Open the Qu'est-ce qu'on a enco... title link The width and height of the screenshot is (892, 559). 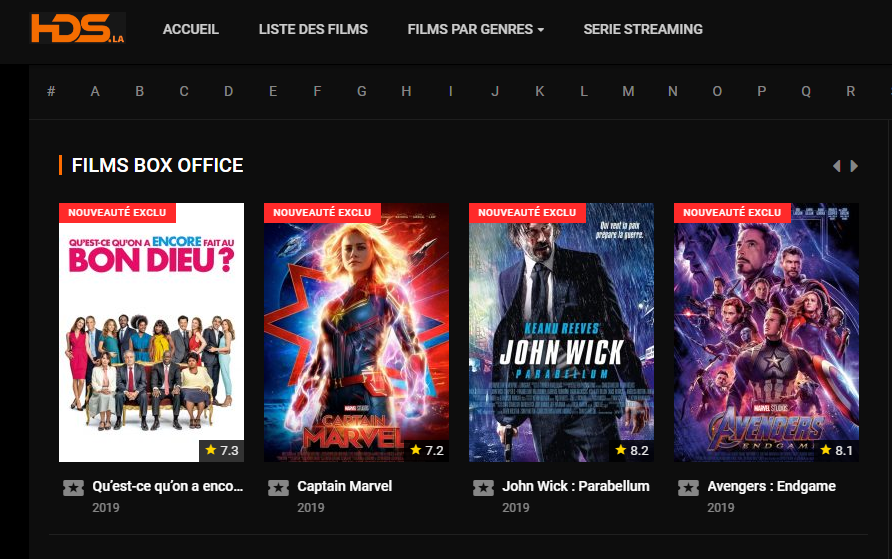click(168, 486)
